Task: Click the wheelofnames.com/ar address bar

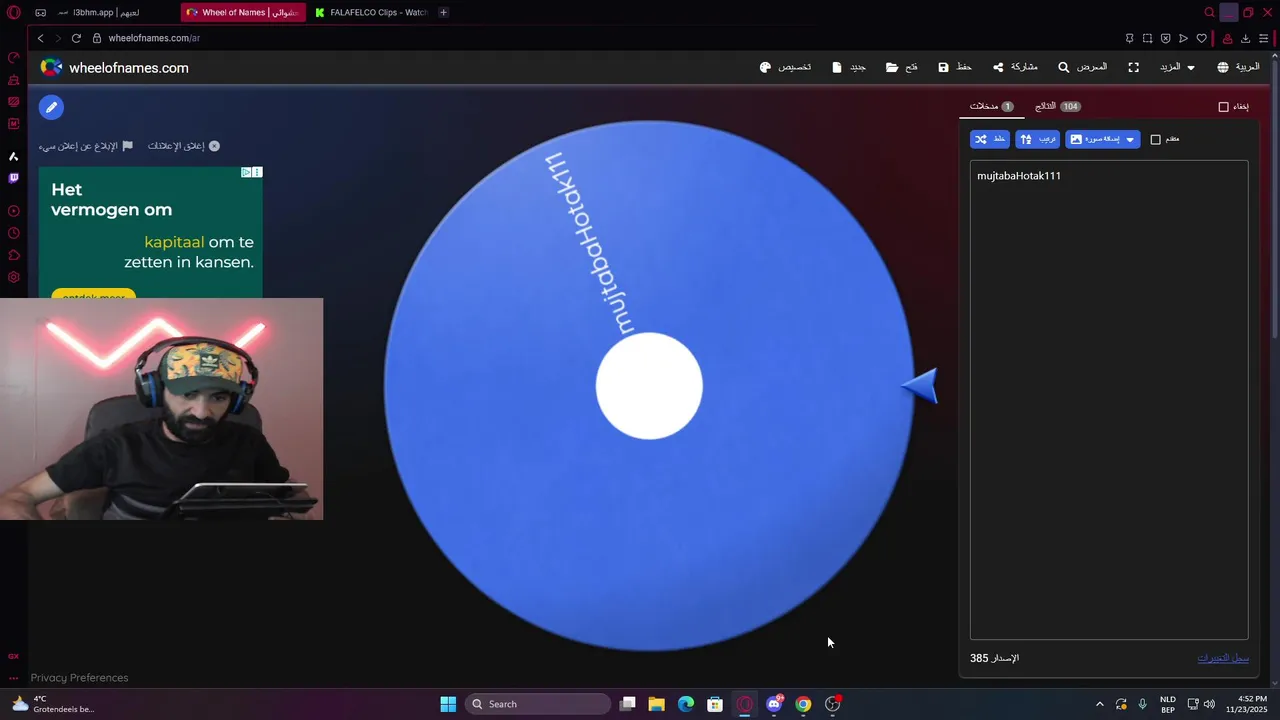Action: (154, 38)
